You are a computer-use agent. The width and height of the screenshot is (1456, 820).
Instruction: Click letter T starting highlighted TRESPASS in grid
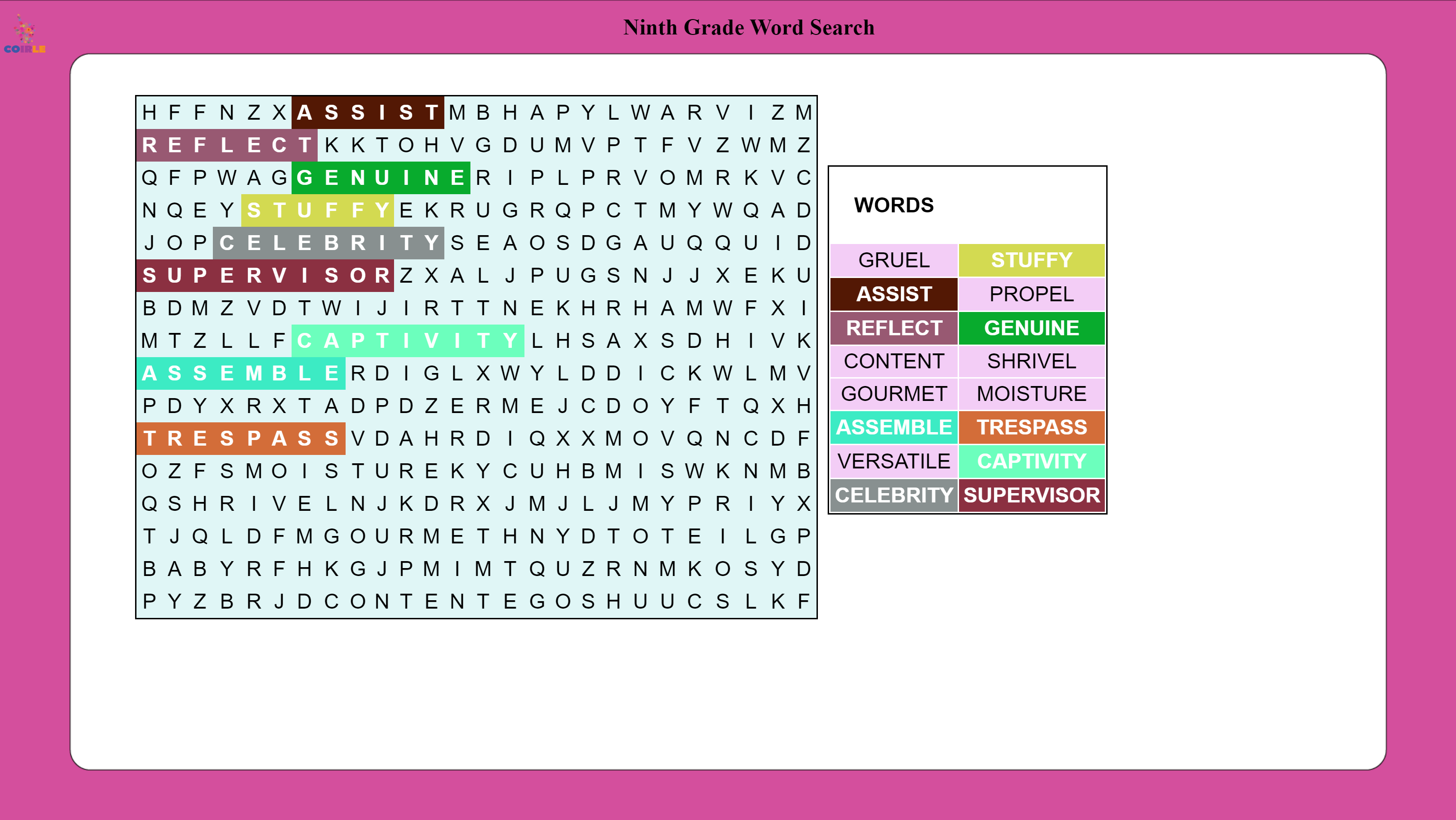[x=149, y=439]
